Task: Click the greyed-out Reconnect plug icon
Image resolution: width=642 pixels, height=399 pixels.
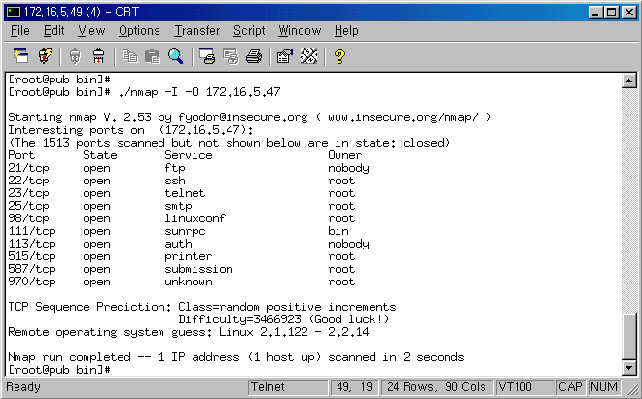Action: coord(75,56)
